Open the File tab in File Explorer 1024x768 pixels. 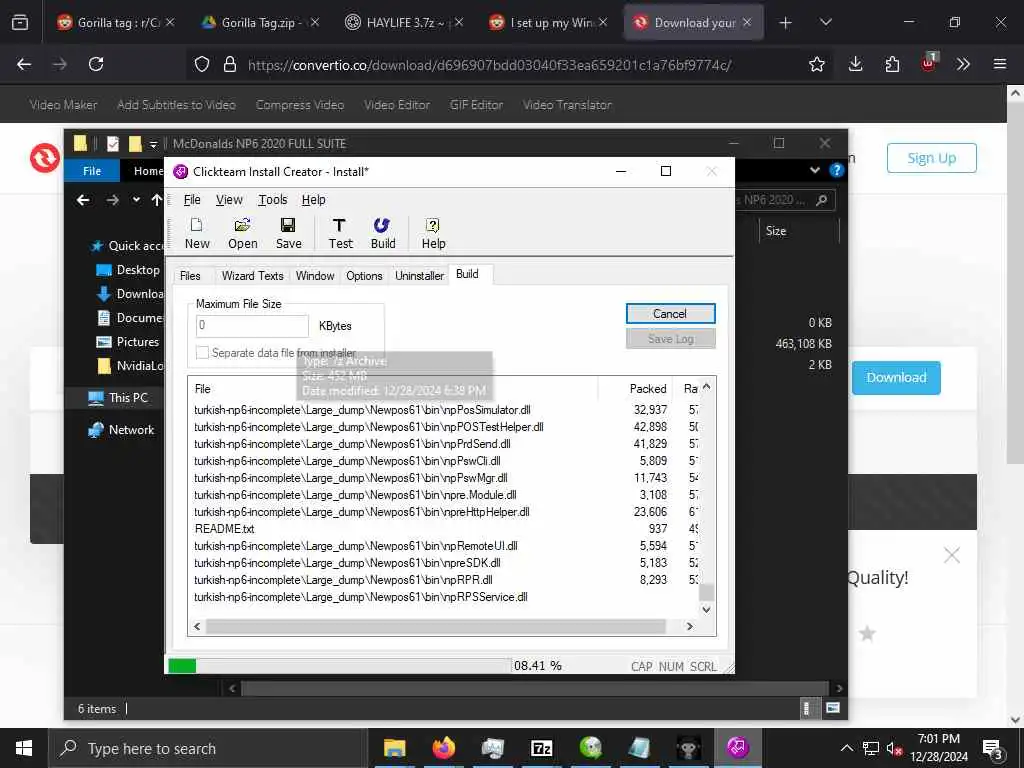click(92, 170)
